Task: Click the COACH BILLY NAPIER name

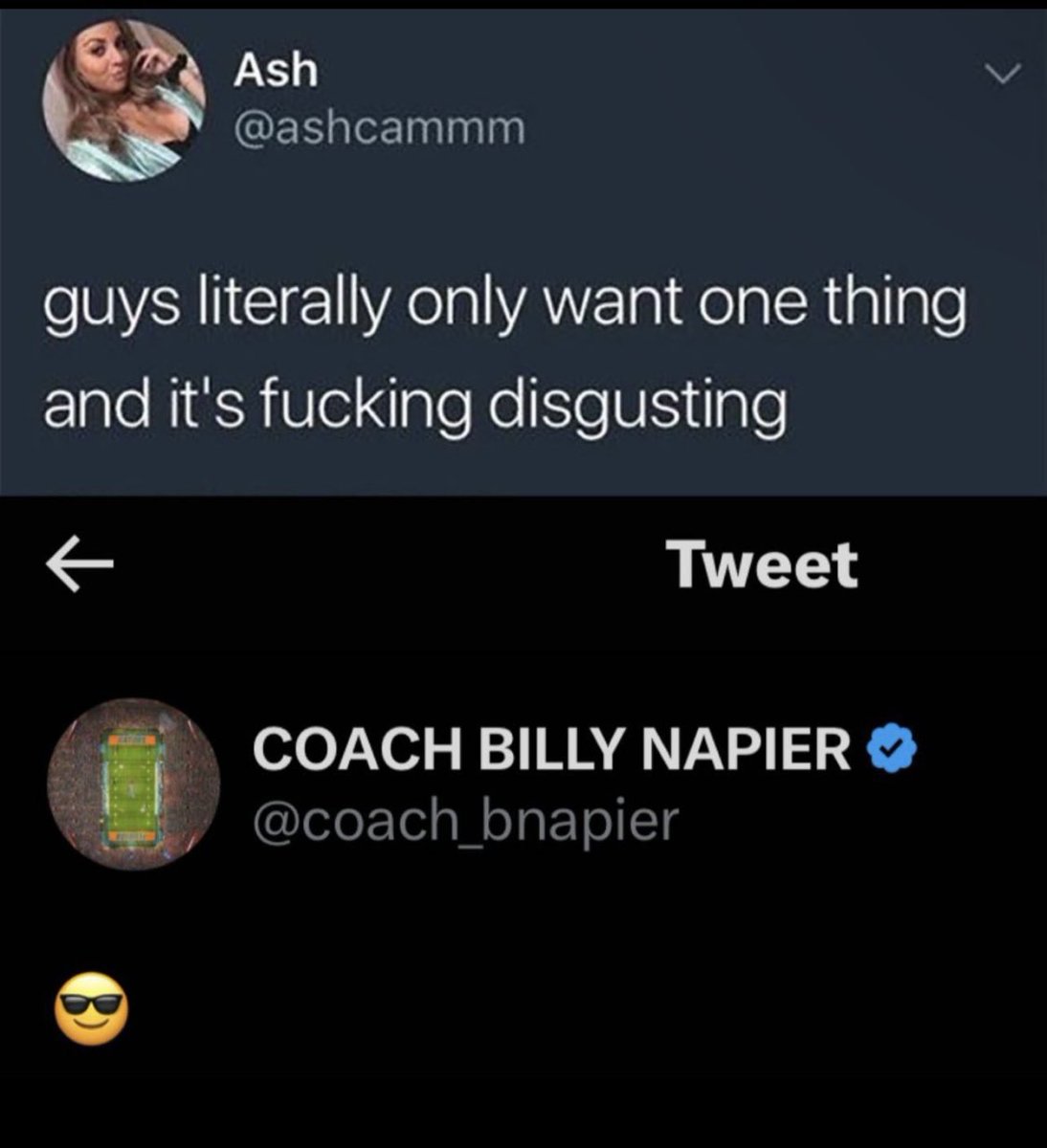Action: [552, 750]
